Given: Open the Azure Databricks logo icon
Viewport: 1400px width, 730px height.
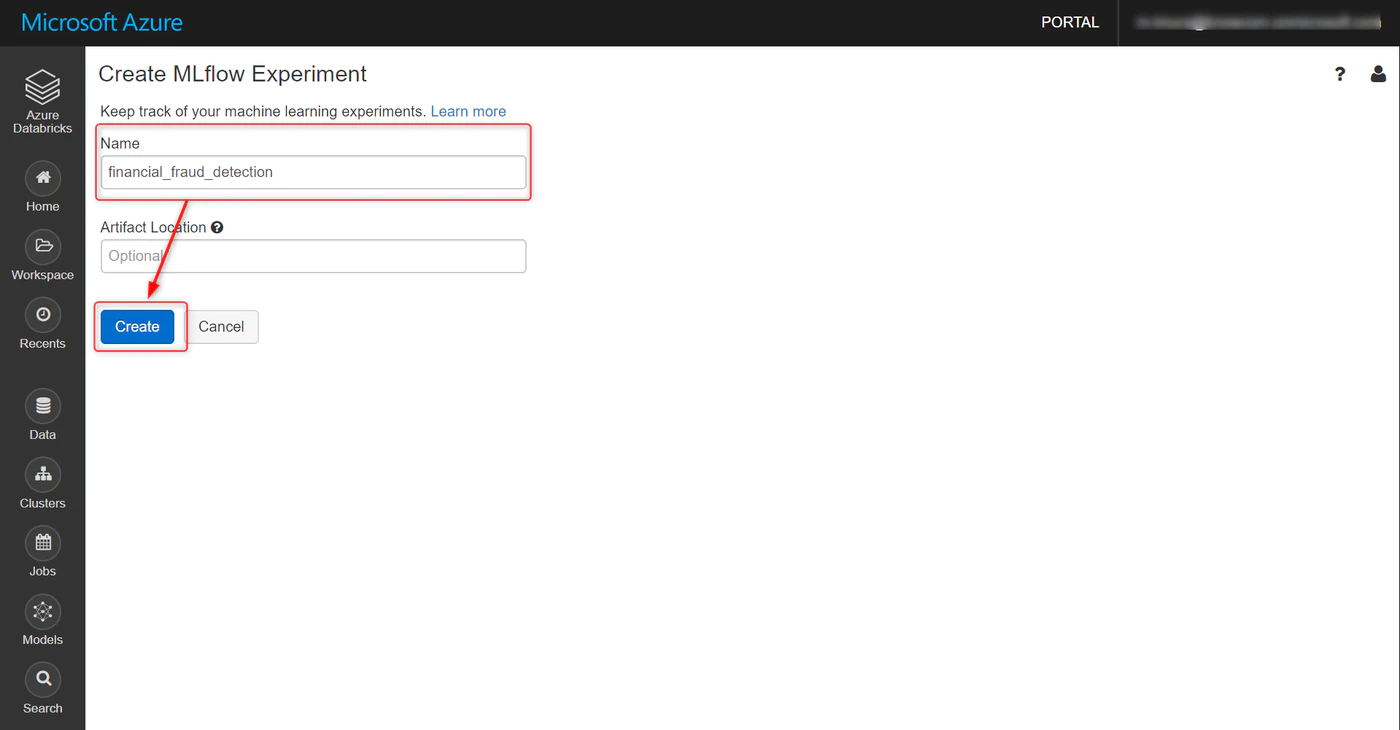Looking at the screenshot, I should tap(42, 88).
